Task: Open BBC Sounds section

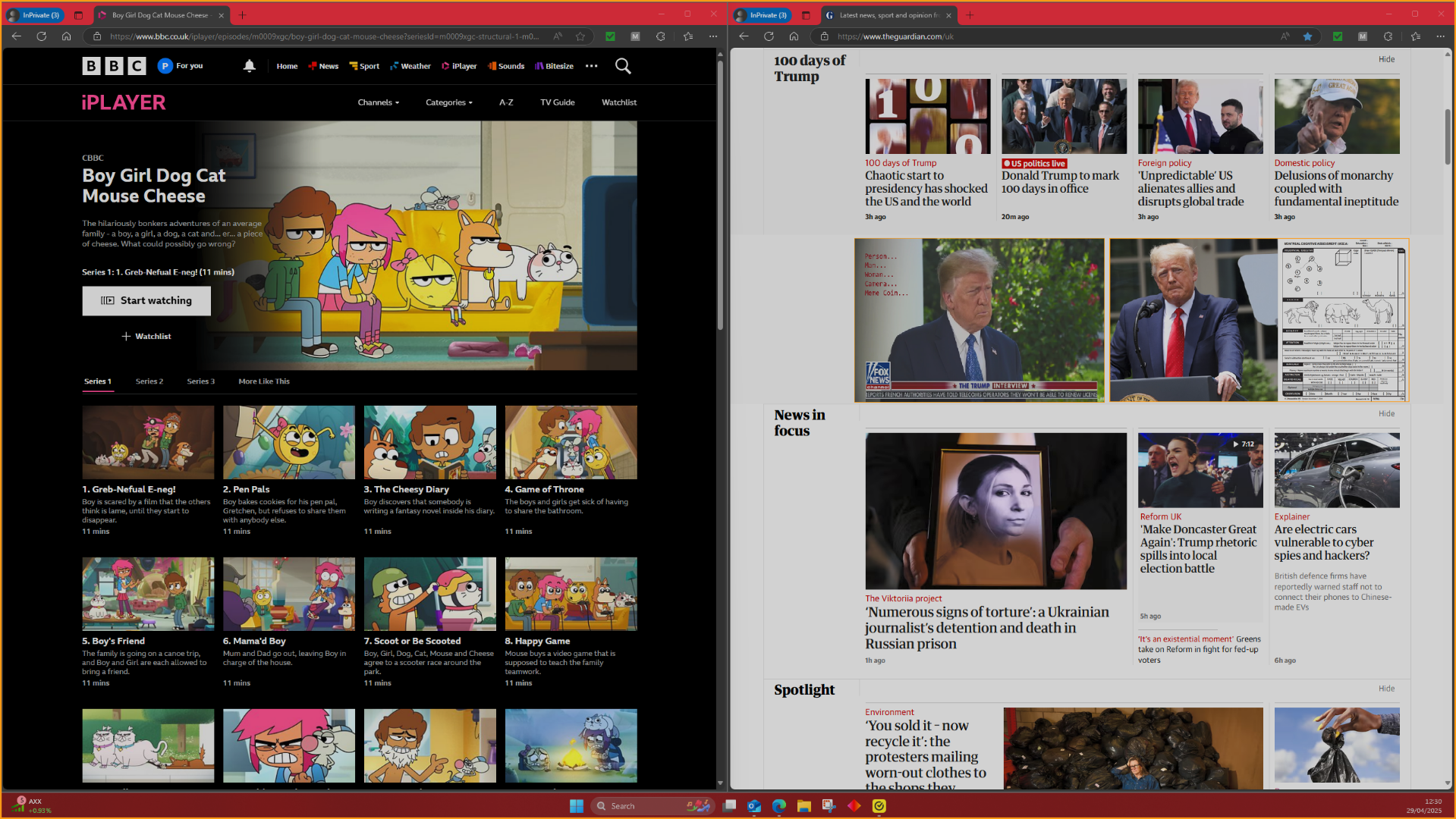Action: pyautogui.click(x=506, y=66)
